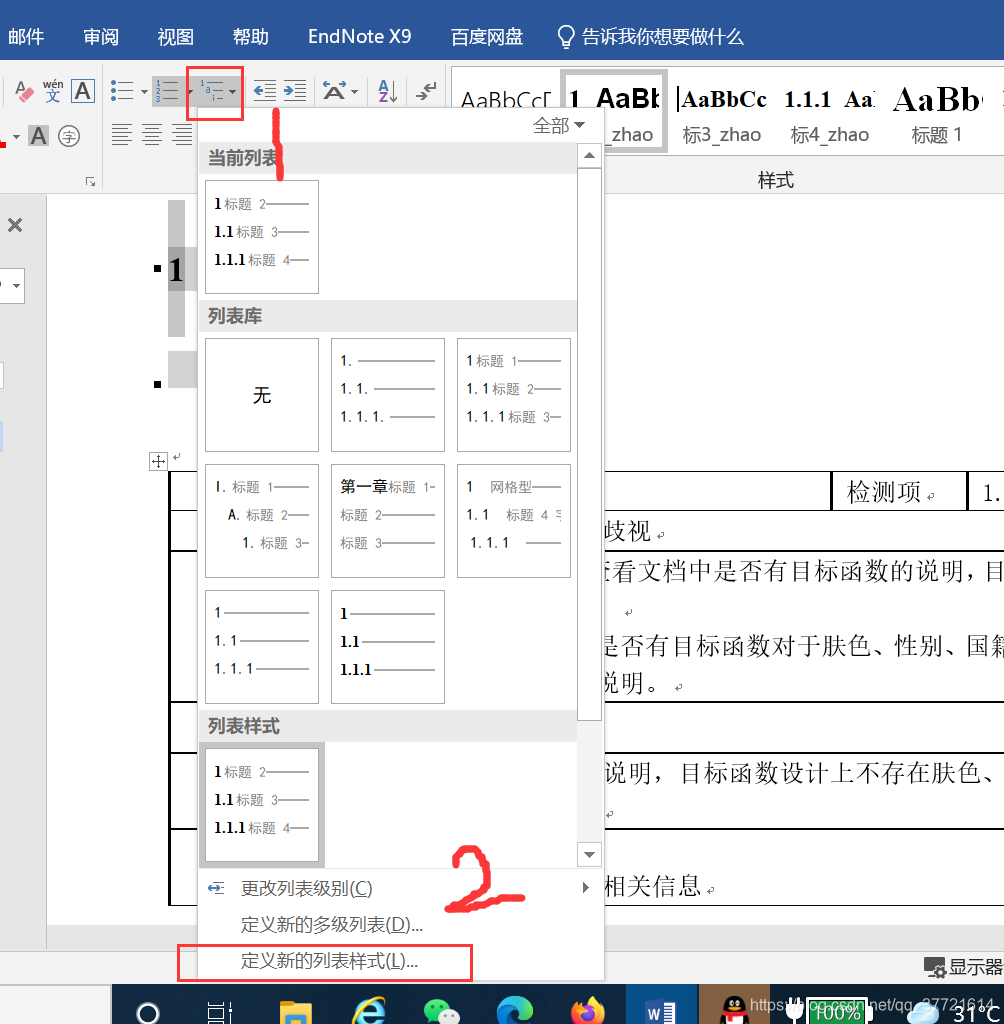Select the 网格型 list thumbnail

pyautogui.click(x=514, y=521)
